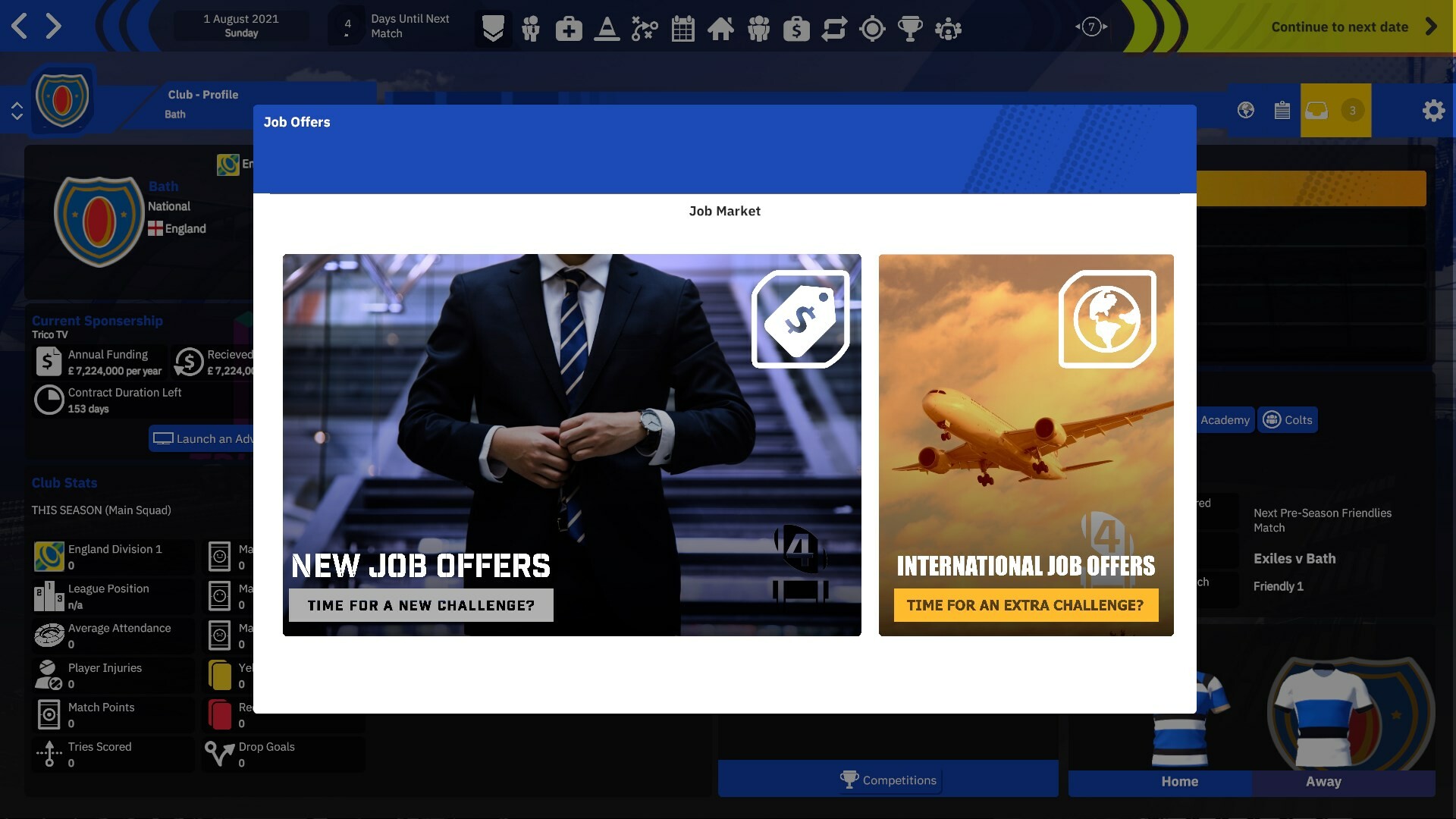
Task: Open the squad shield icon in the toolbar
Action: tap(494, 29)
